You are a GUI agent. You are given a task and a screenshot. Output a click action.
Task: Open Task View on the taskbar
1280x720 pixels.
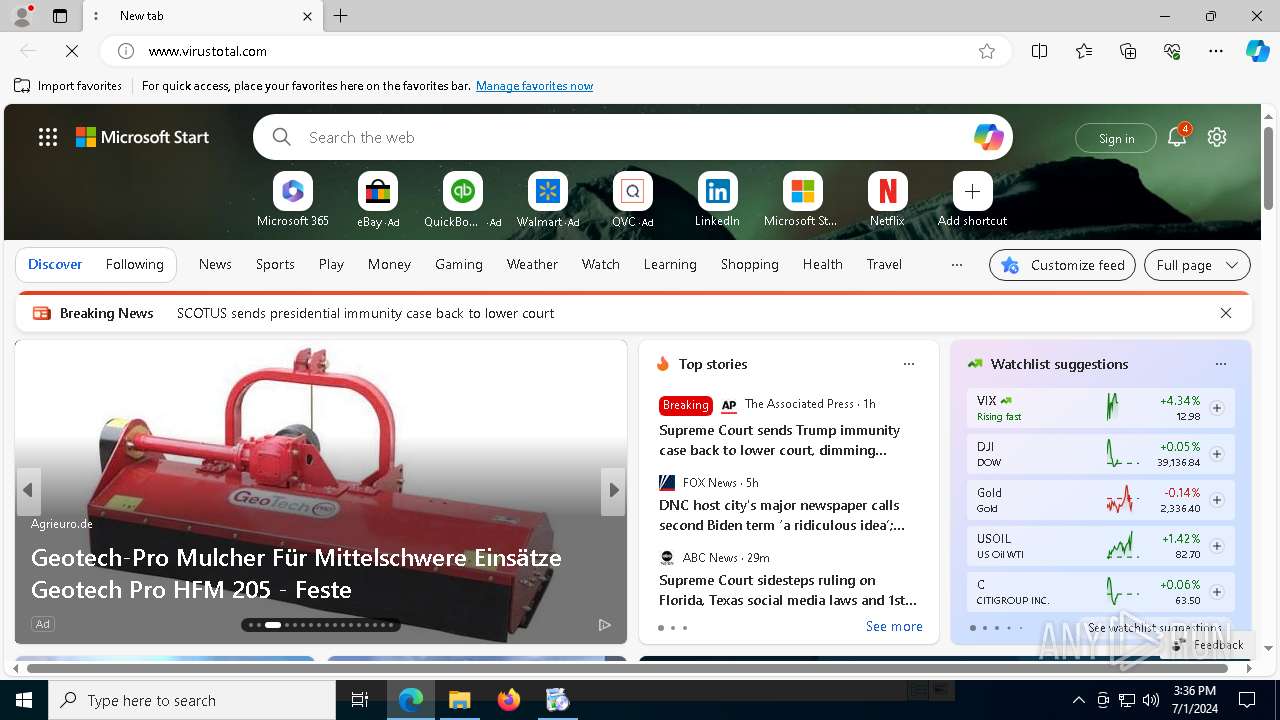pyautogui.click(x=360, y=700)
